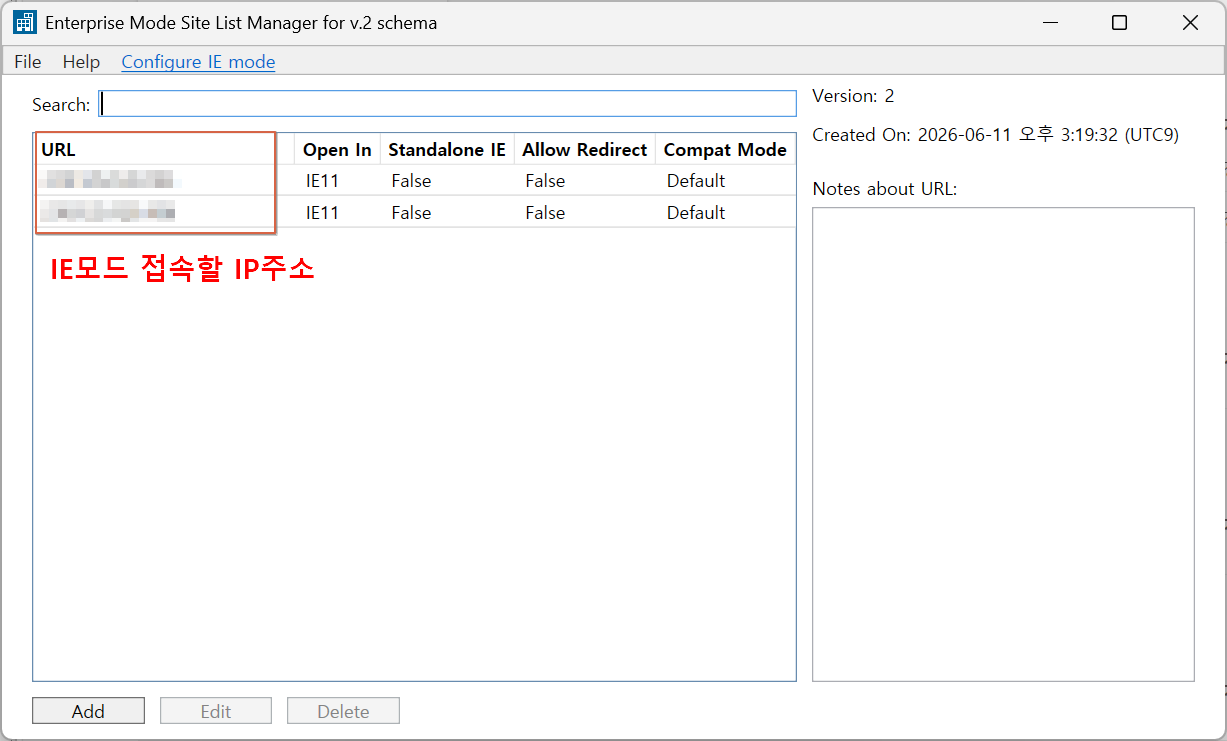Viewport: 1227px width, 741px height.
Task: Open the Configure IE mode link
Action: point(198,62)
